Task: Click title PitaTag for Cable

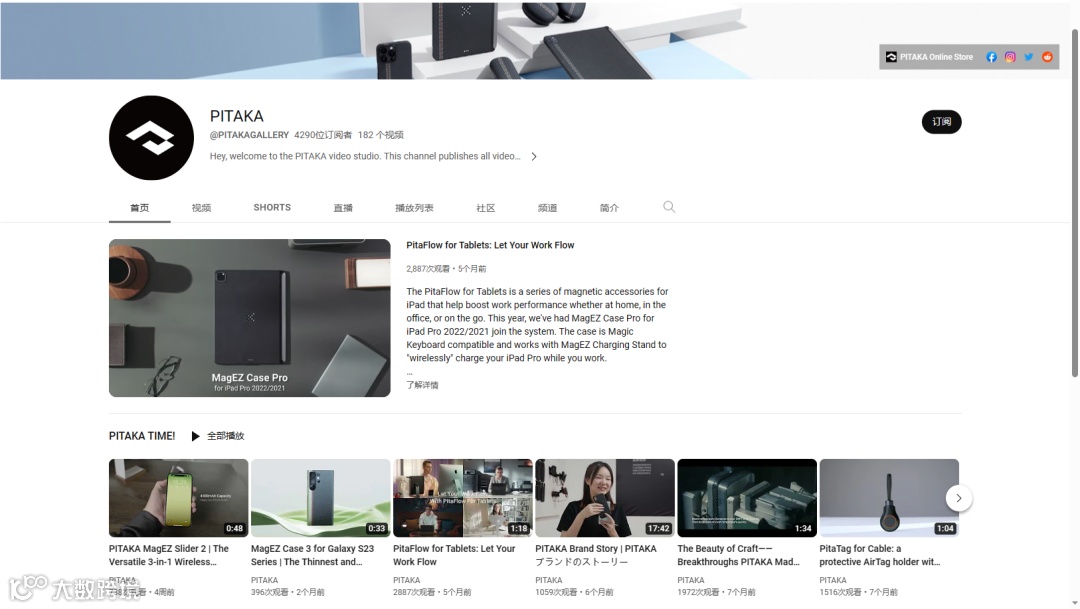Action: 880,555
